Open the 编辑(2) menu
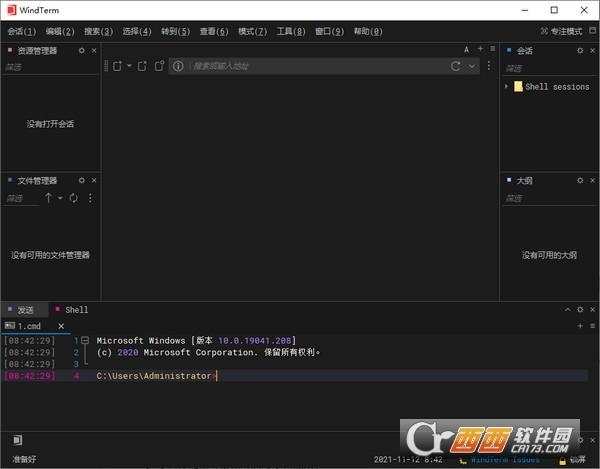The image size is (600, 469). tap(60, 31)
